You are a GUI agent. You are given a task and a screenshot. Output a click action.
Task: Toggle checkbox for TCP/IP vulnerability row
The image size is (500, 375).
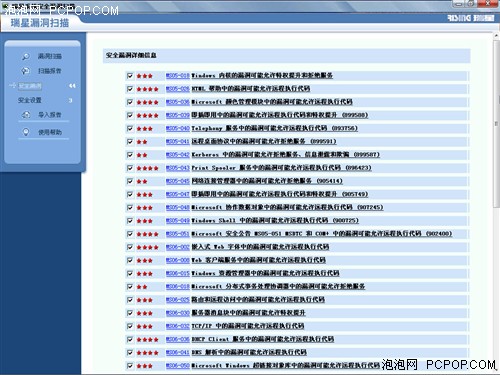point(130,326)
